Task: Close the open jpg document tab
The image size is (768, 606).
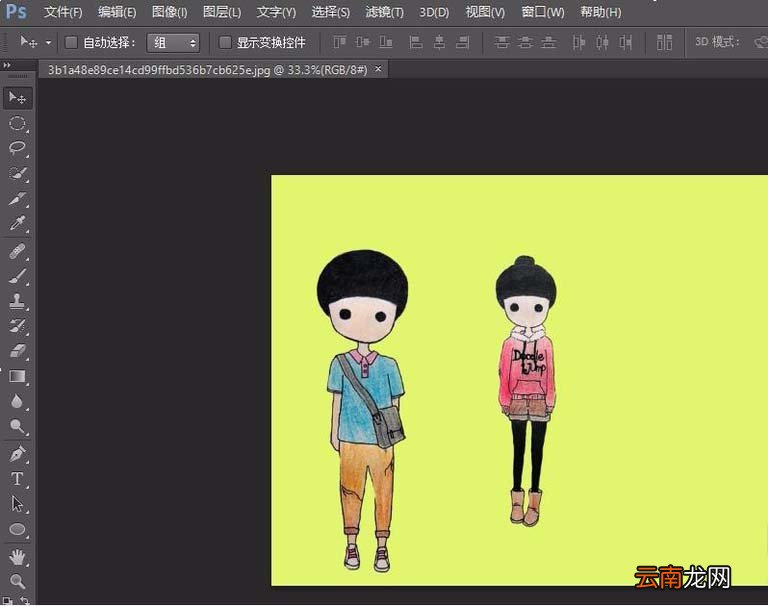Action: point(378,70)
